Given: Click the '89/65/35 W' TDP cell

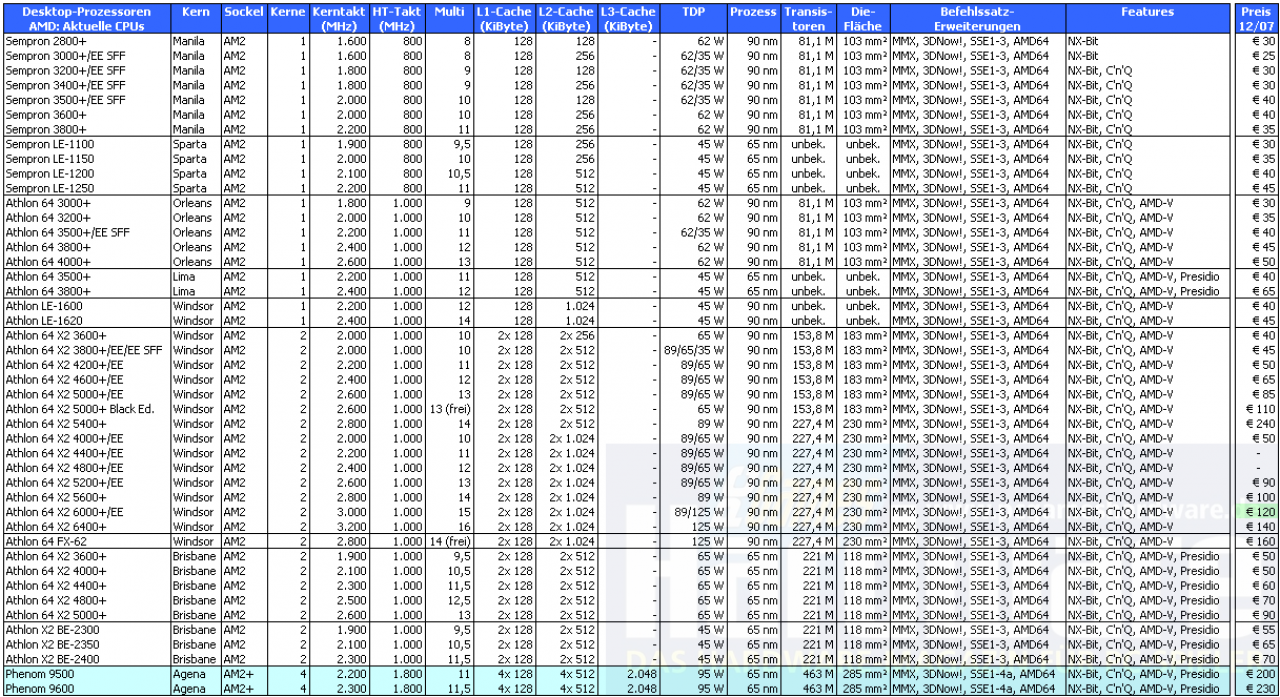Looking at the screenshot, I should 695,350.
